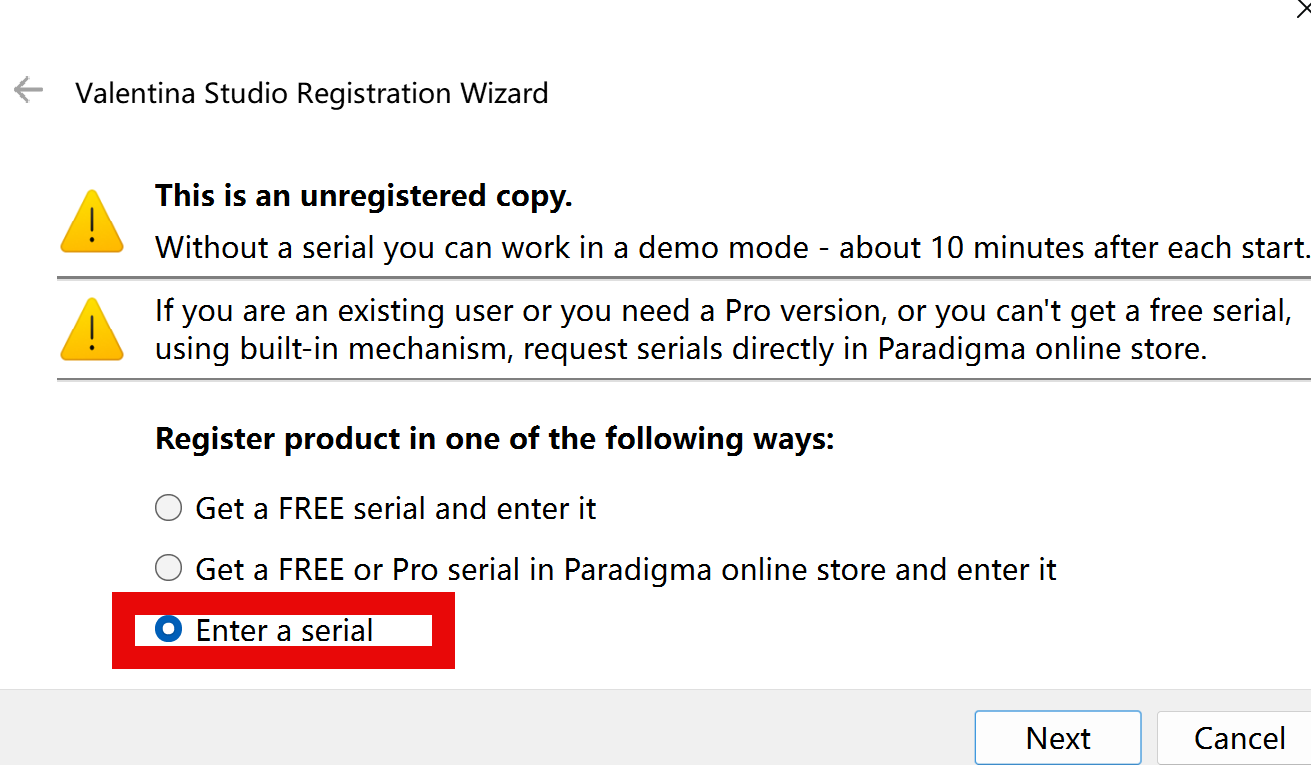
Task: Select the 'Get a FREE serial and enter it' radio button
Action: click(168, 508)
